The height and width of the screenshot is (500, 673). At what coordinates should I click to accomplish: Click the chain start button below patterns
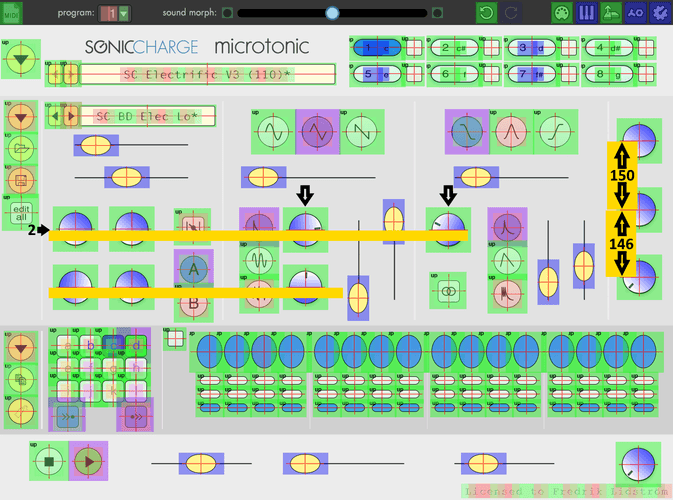[67, 416]
